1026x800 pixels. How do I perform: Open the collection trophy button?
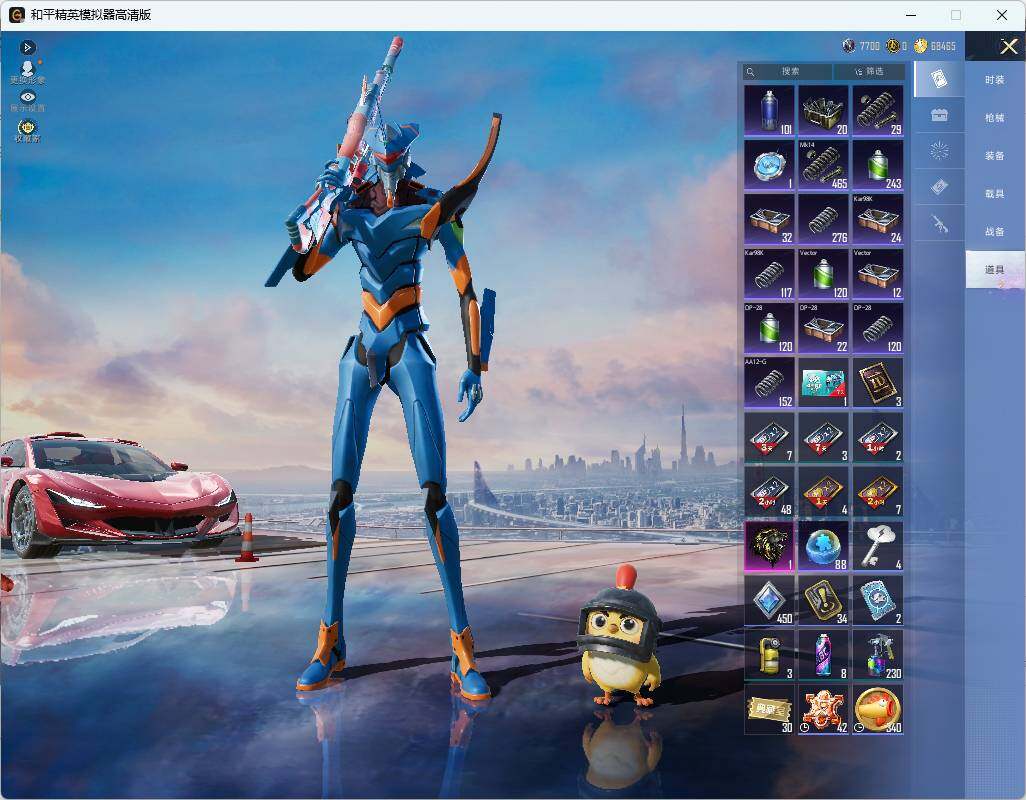pyautogui.click(x=27, y=130)
